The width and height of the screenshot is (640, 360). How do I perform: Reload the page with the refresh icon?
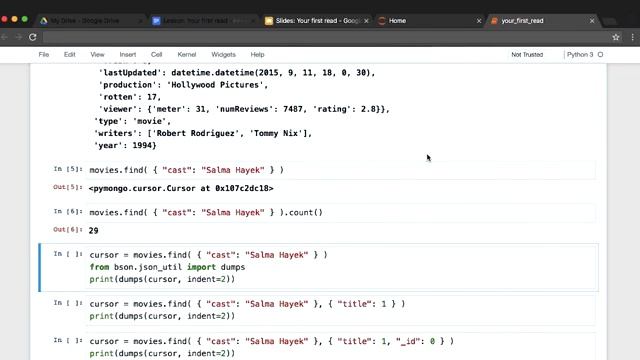pyautogui.click(x=33, y=37)
